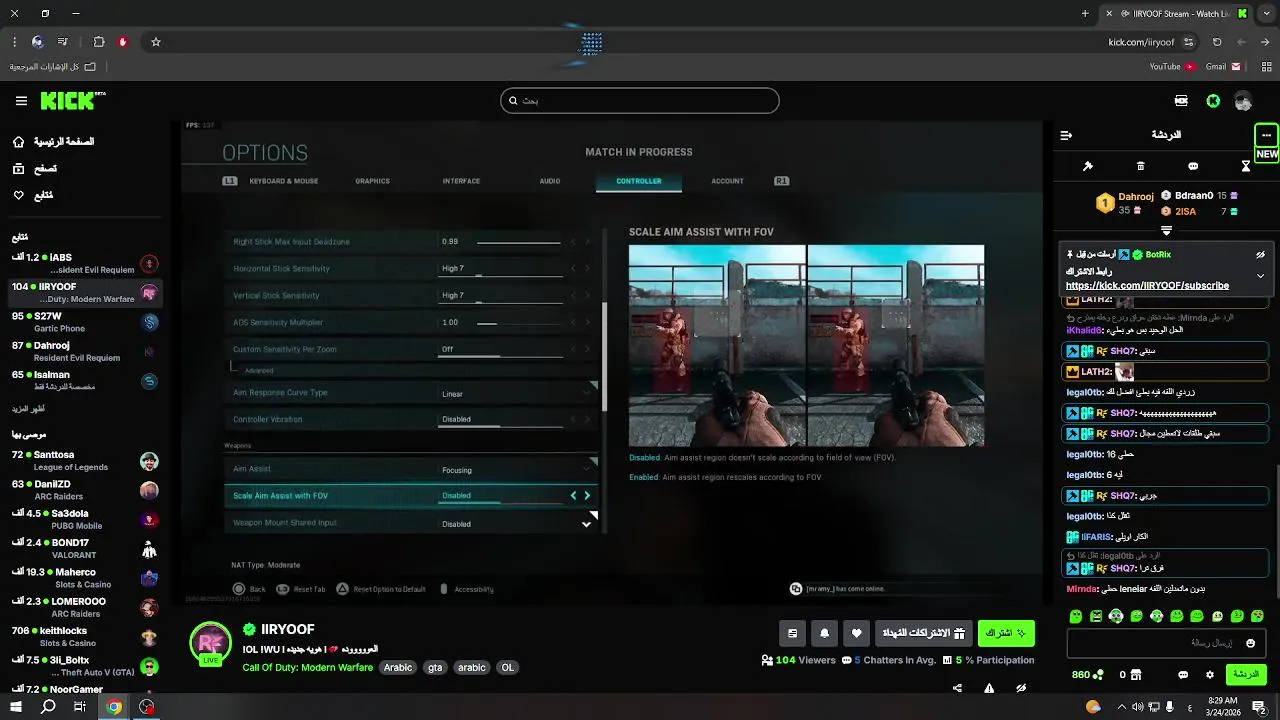Toggle stream notifications with the bell button
The width and height of the screenshot is (1280, 720).
click(825, 633)
